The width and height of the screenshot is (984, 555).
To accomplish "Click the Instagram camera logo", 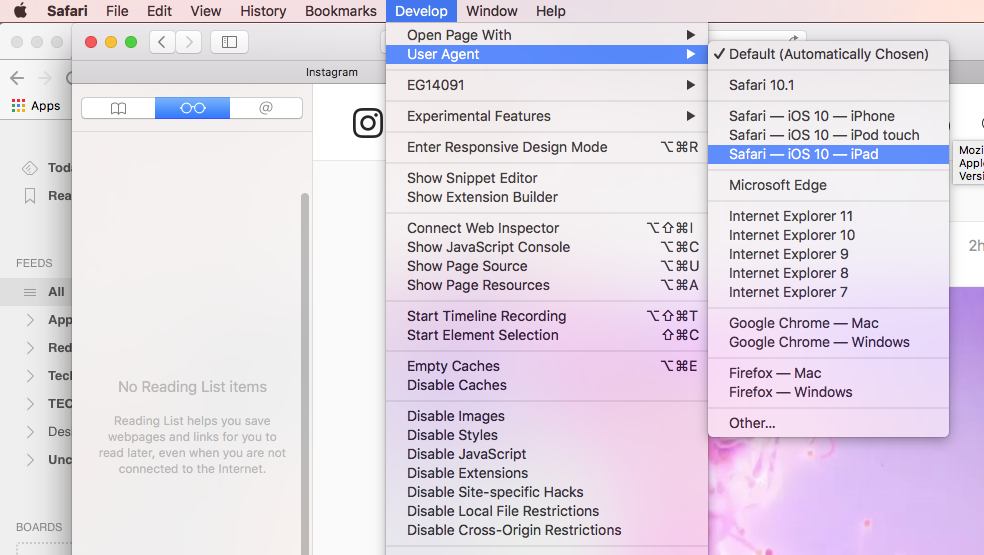I will (368, 122).
